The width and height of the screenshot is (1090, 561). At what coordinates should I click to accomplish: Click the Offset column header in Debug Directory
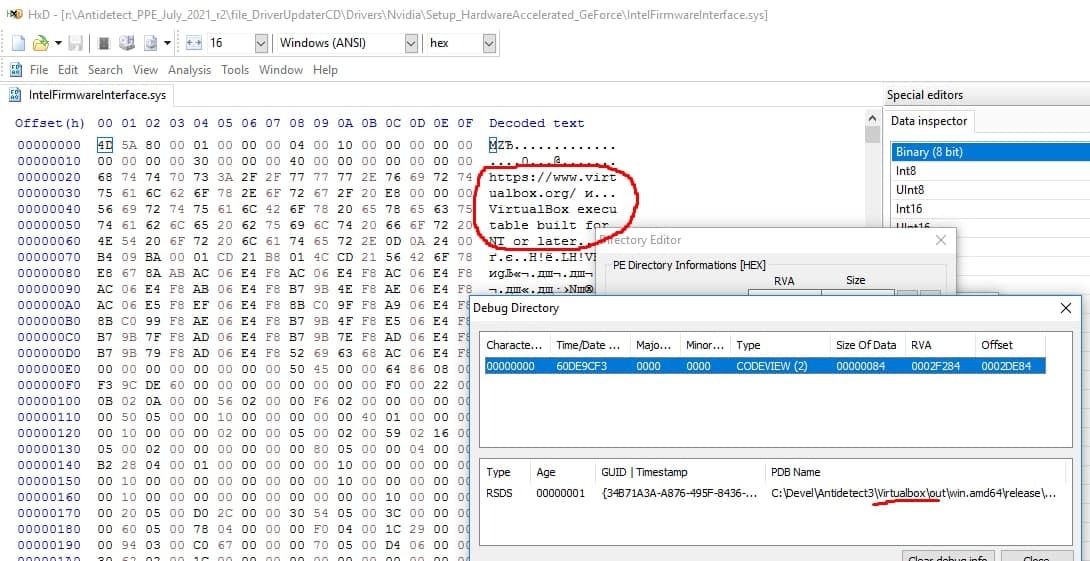(x=1010, y=345)
